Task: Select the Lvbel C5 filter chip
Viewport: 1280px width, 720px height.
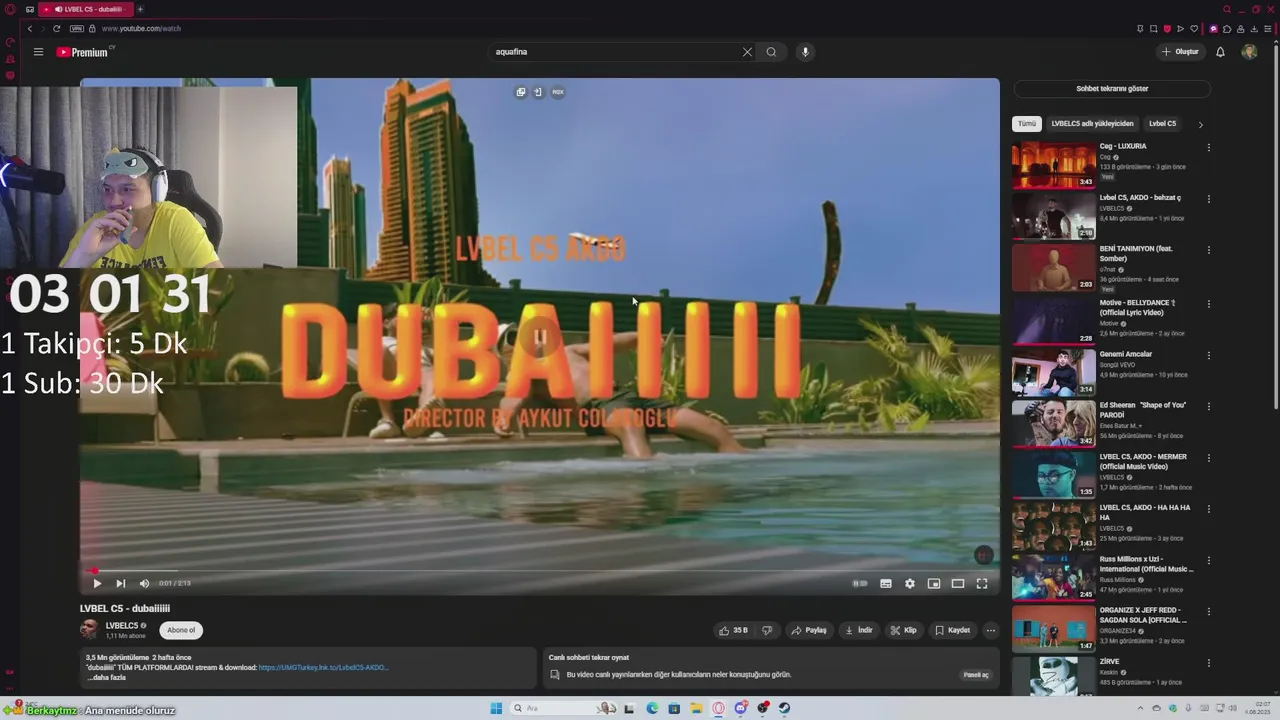Action: (x=1162, y=124)
